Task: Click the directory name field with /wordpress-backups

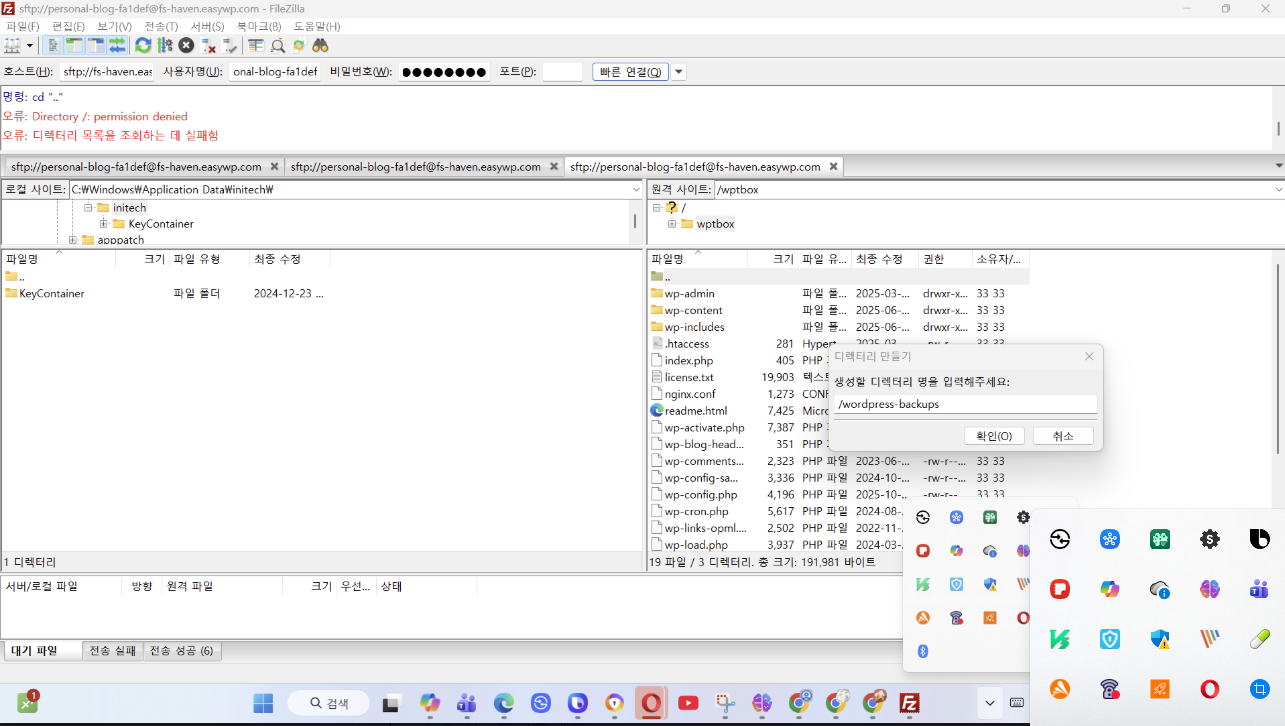Action: (965, 404)
